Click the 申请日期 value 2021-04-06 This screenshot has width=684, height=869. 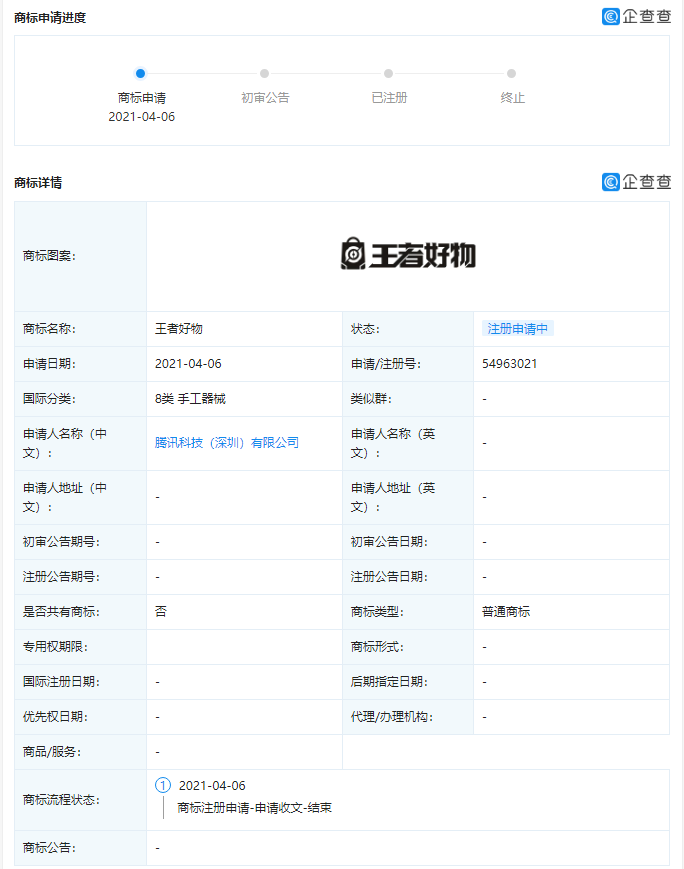tap(188, 364)
